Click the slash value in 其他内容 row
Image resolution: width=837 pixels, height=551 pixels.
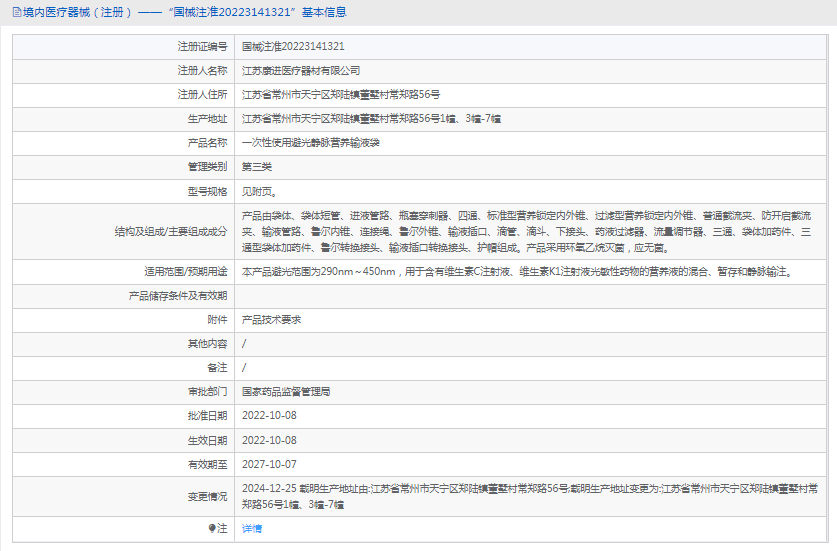pyautogui.click(x=244, y=344)
